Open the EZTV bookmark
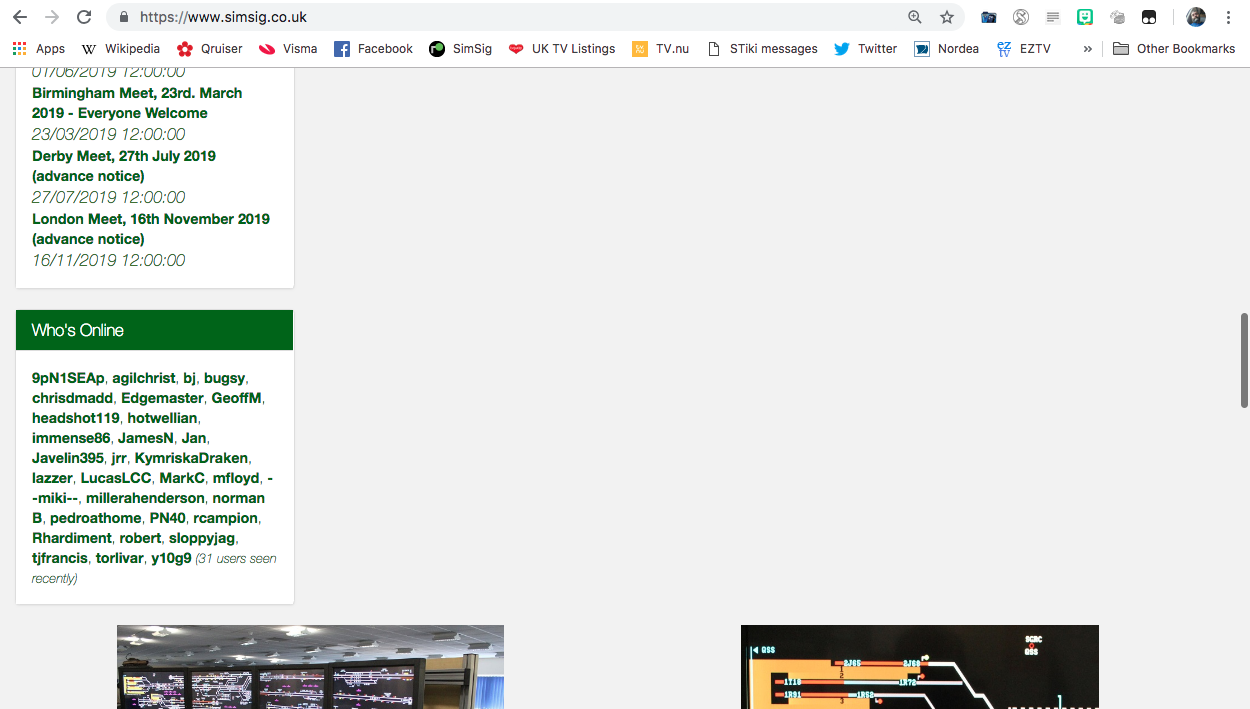The image size is (1250, 709). pyautogui.click(x=1023, y=48)
